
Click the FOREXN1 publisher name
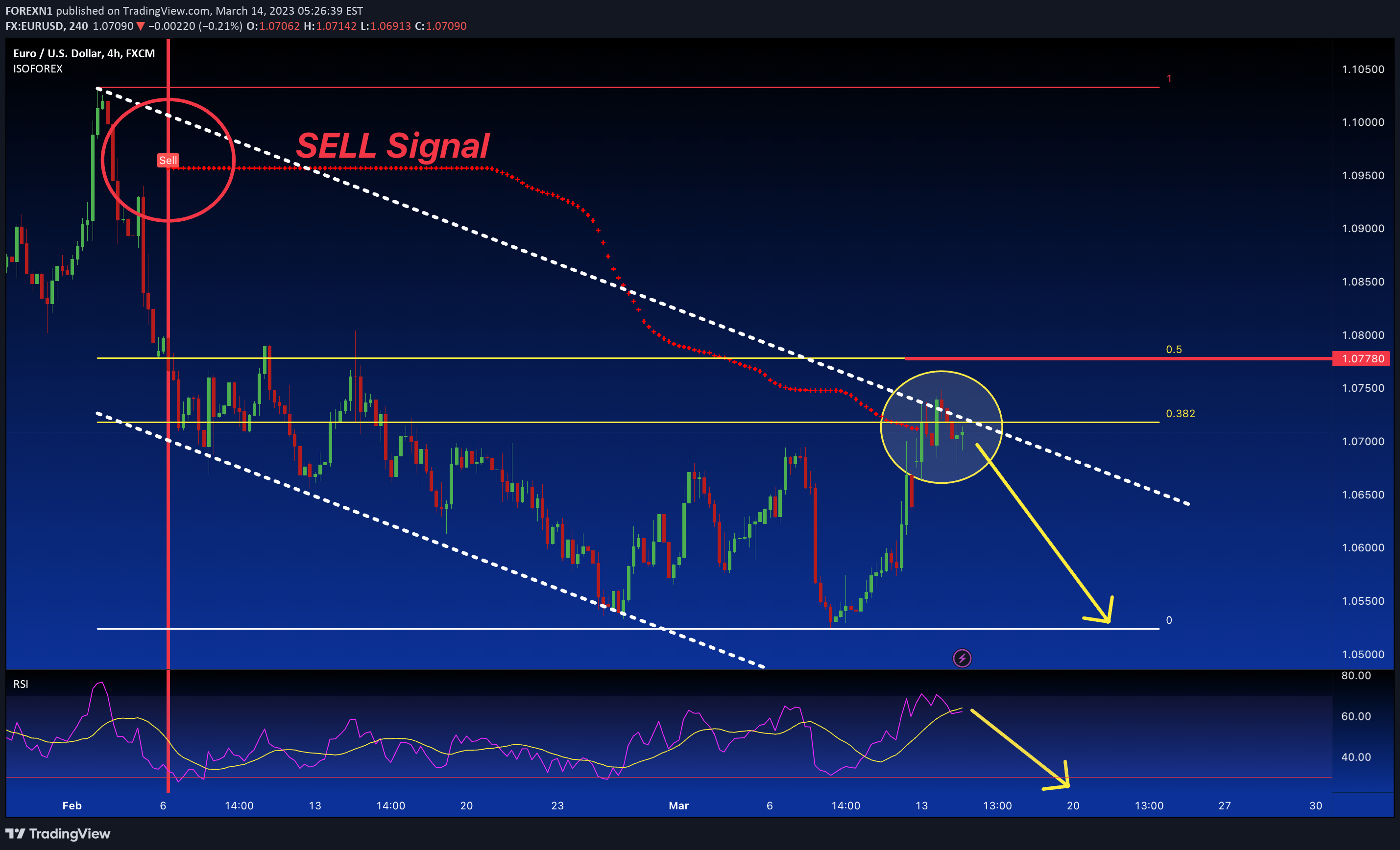click(29, 11)
